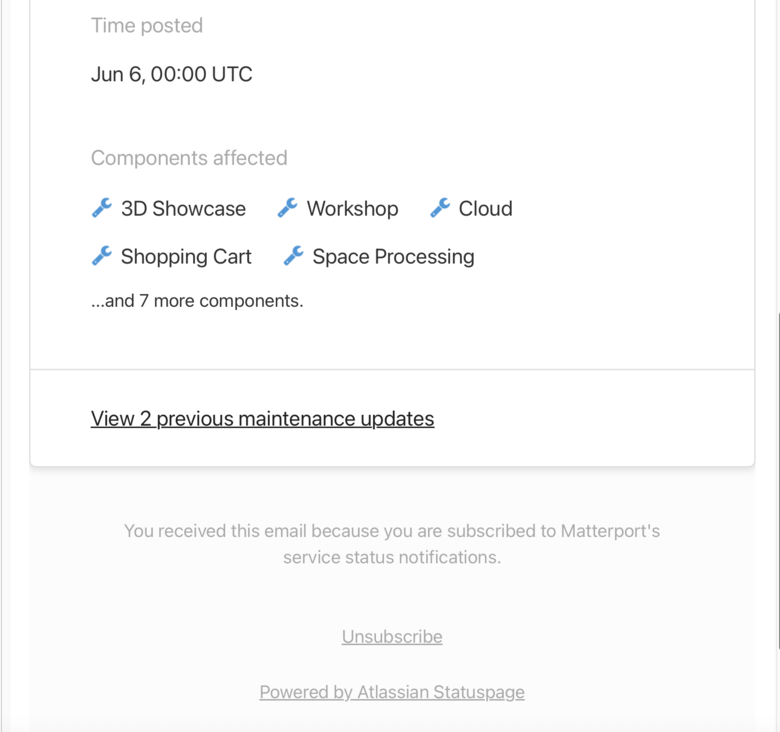Click the Components affected heading

pos(189,158)
